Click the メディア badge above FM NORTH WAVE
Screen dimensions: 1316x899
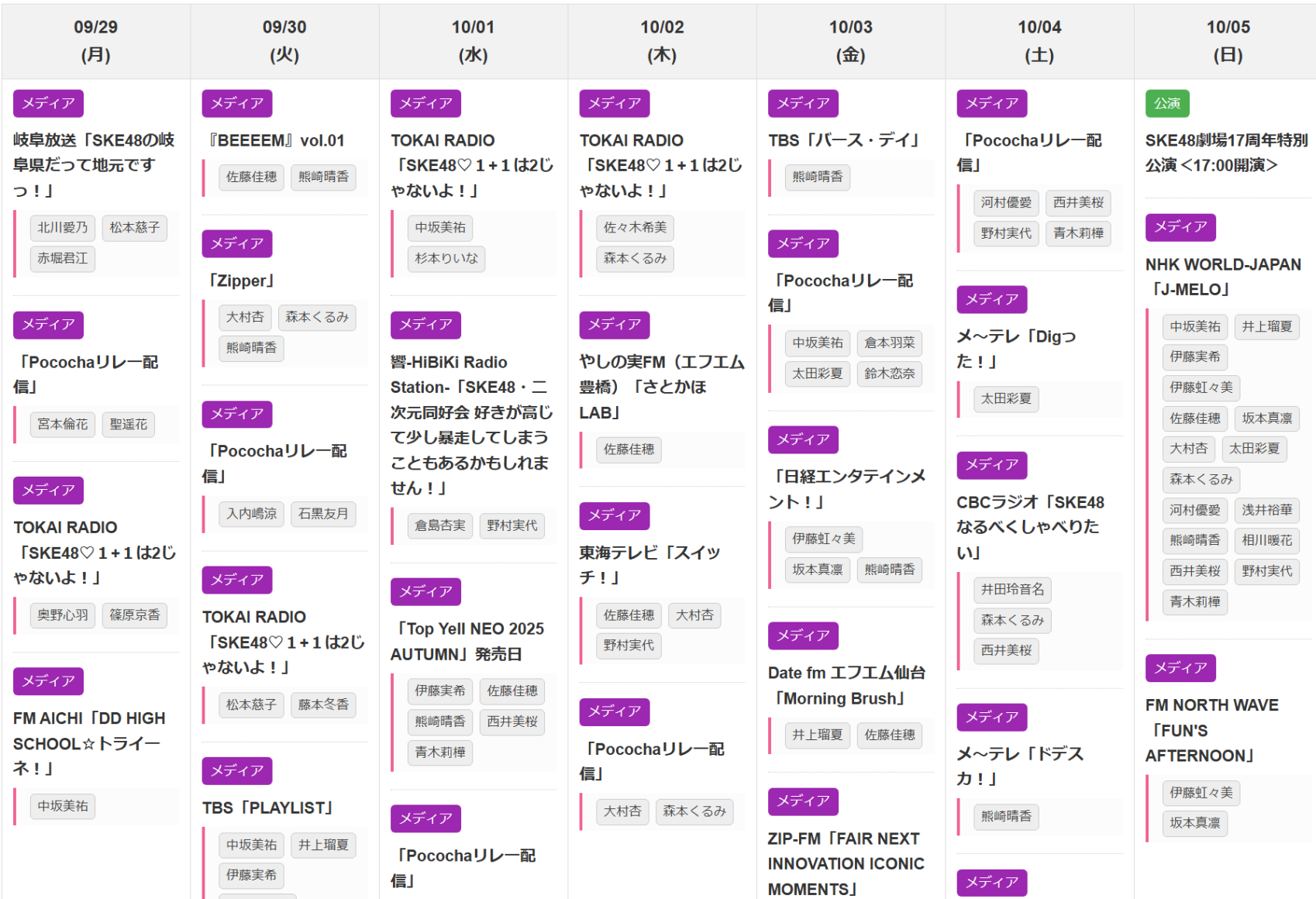point(1180,667)
